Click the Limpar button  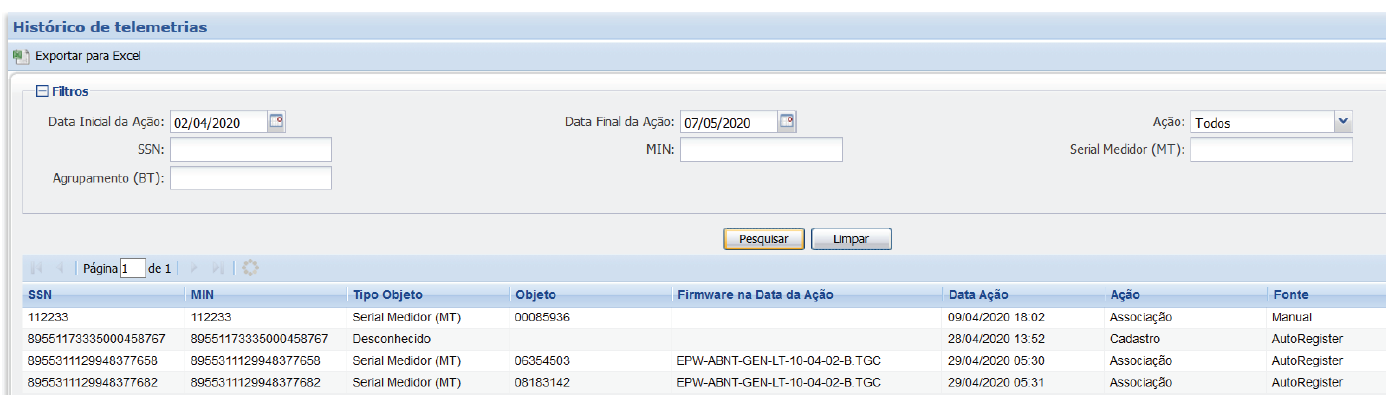pos(851,239)
